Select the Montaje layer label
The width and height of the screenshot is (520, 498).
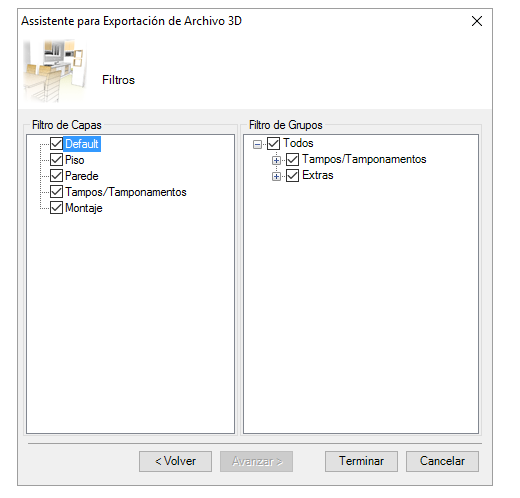[84, 208]
